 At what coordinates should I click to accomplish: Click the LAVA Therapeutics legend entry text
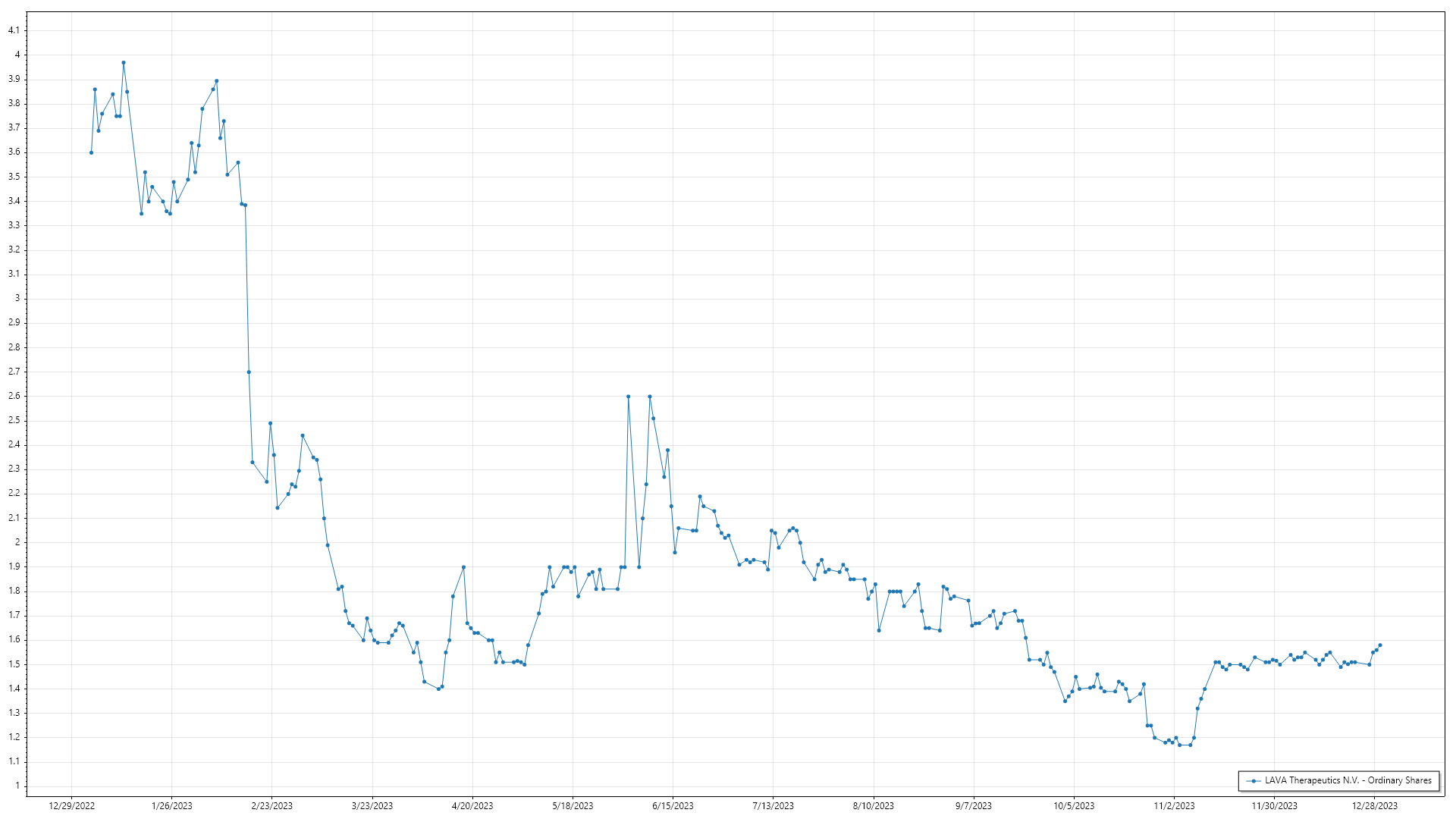(1348, 780)
